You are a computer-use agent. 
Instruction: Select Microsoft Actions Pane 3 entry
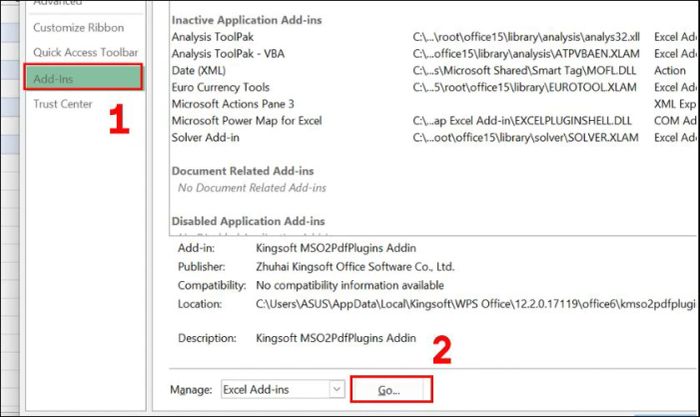(x=233, y=104)
